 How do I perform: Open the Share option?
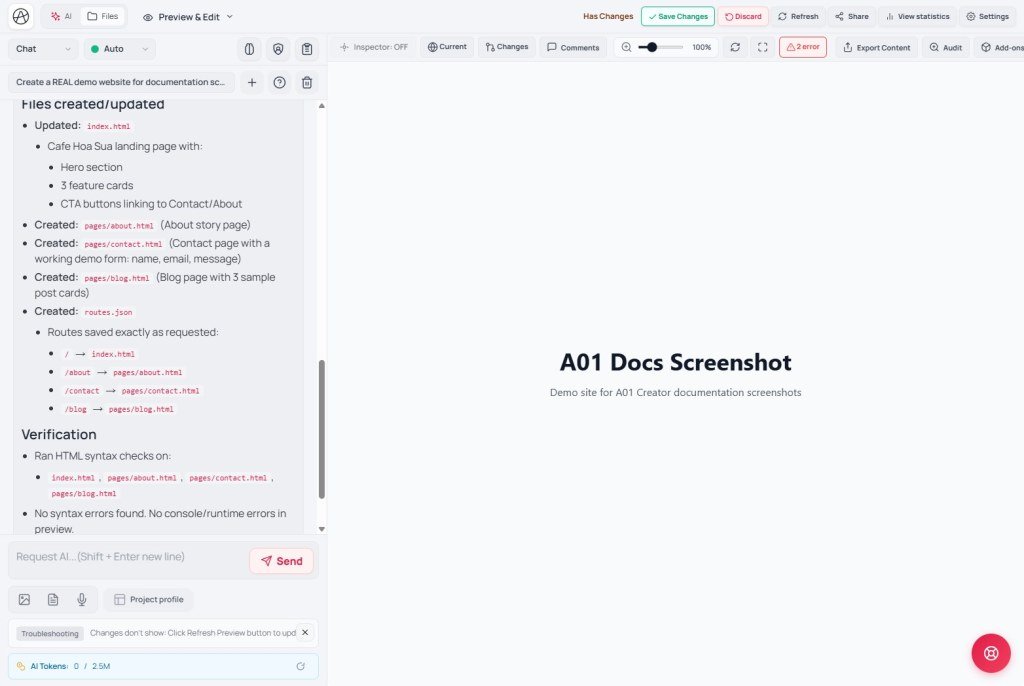click(x=852, y=16)
